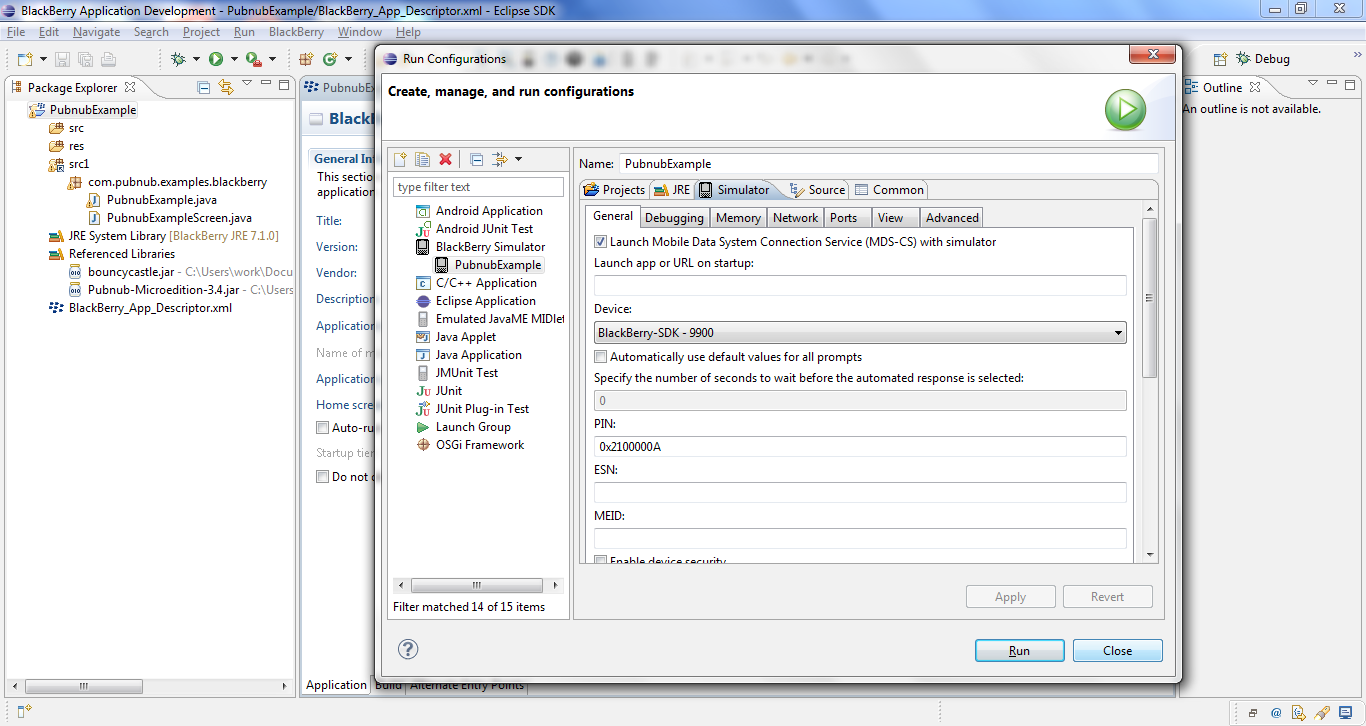Duplicate the selected launch configuration
1366x726 pixels.
420,159
